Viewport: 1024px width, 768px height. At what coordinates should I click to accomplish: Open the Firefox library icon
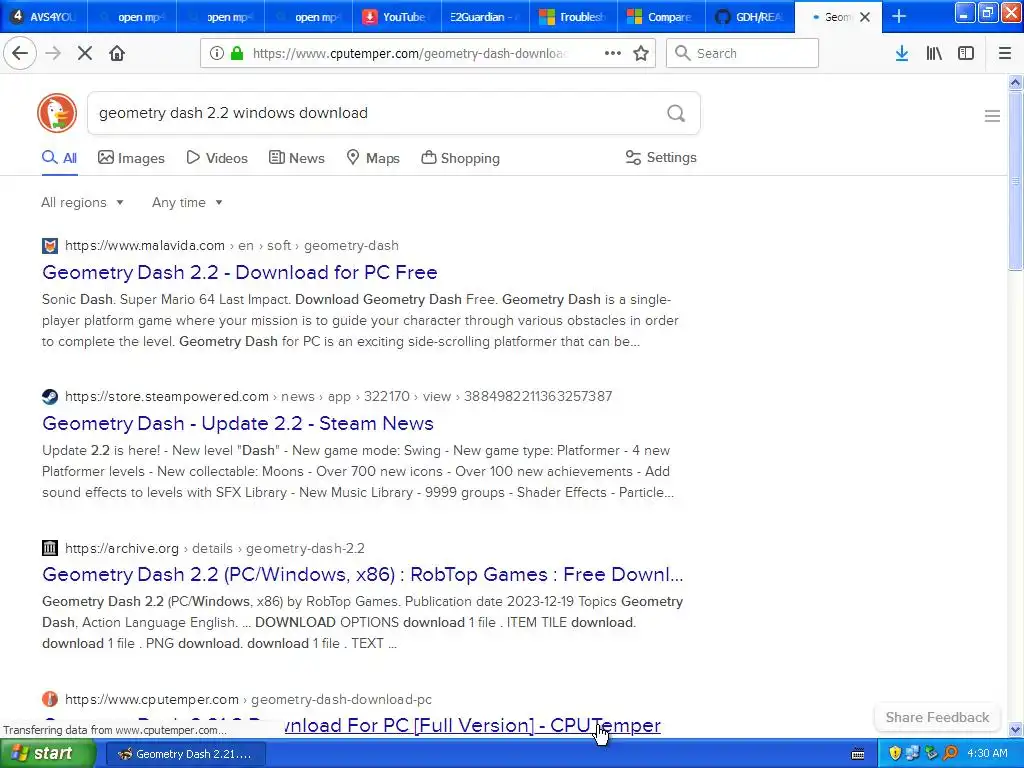point(934,53)
